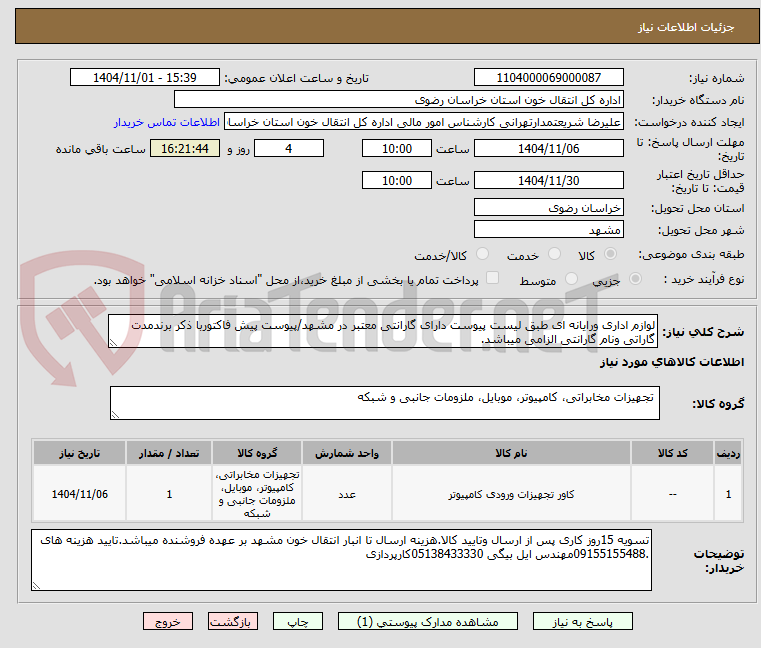This screenshot has width=761, height=648.
Task: Click the شرح کلی نیاز description textarea
Action: (383, 331)
